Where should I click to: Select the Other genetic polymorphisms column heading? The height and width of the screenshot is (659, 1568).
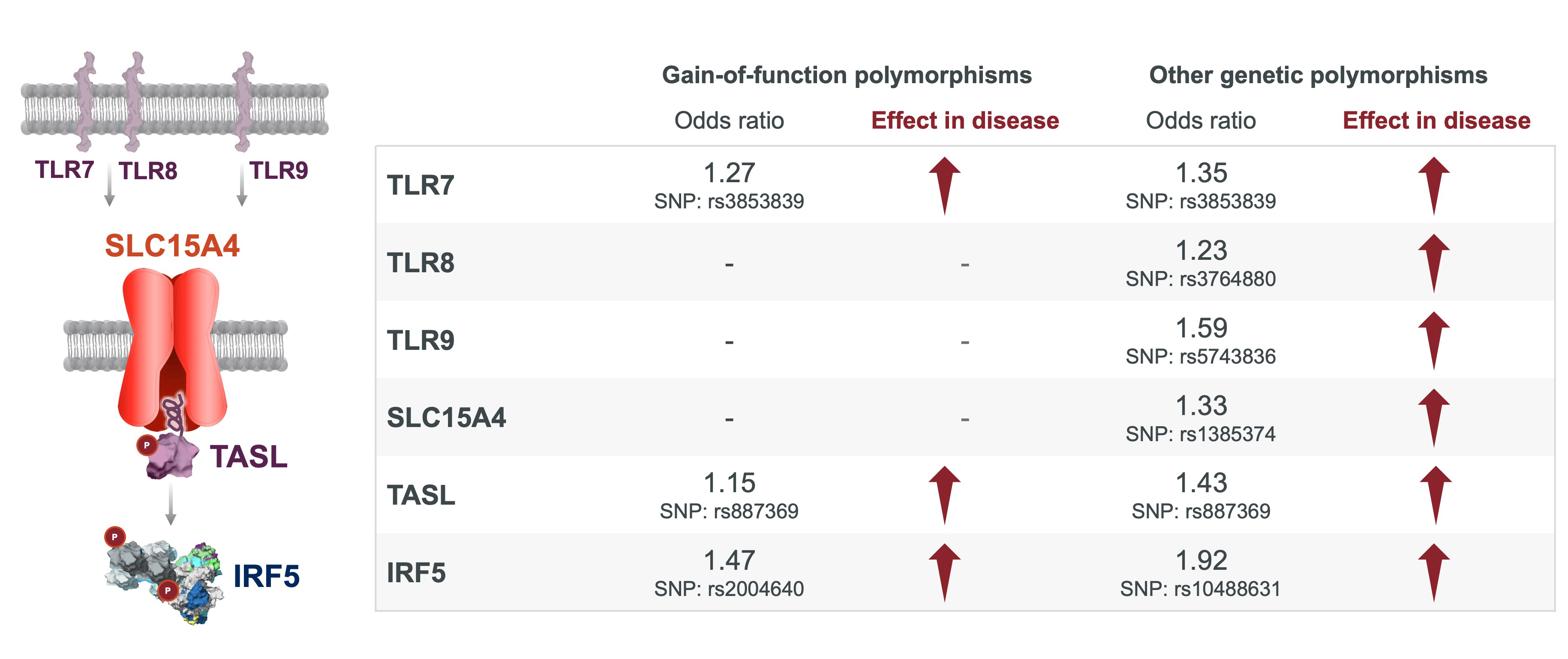coord(1318,75)
